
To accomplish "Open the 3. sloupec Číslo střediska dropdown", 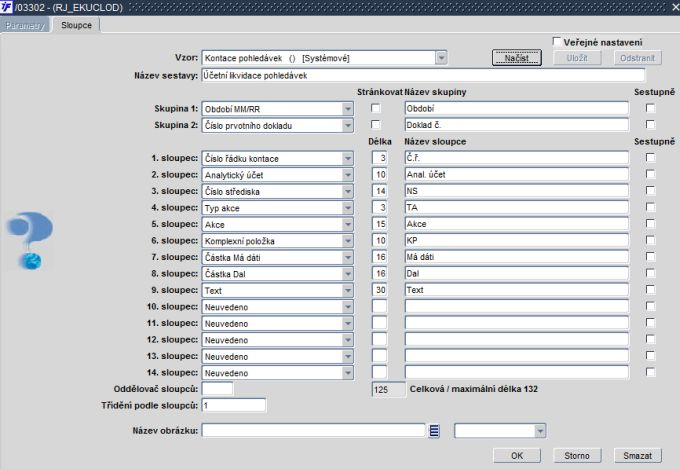I will point(348,191).
